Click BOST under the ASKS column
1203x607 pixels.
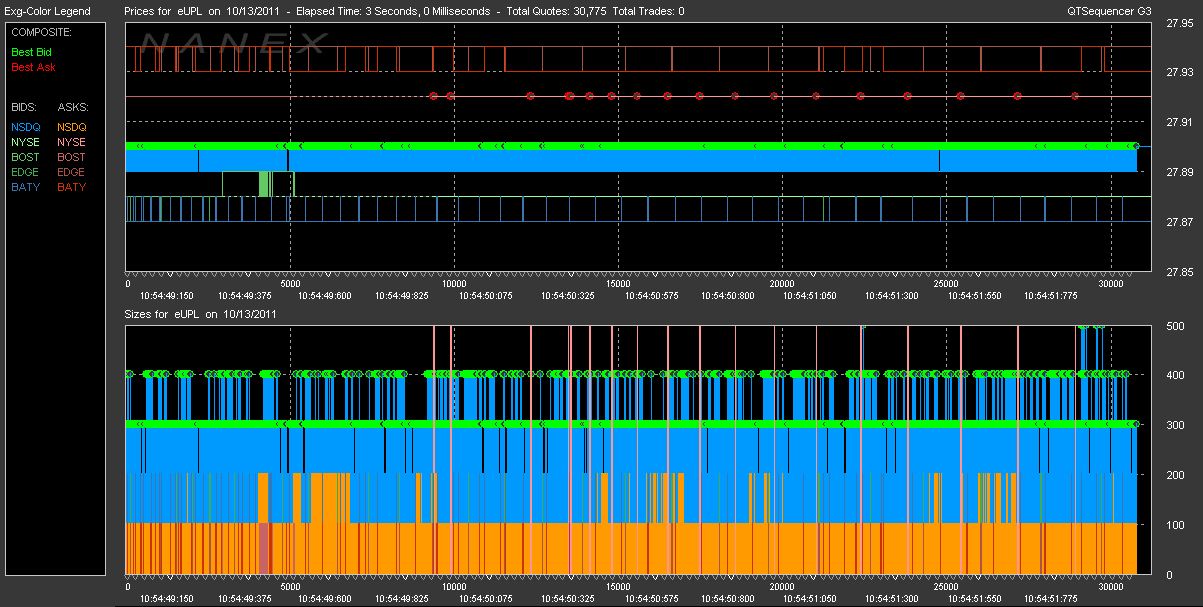[x=72, y=157]
